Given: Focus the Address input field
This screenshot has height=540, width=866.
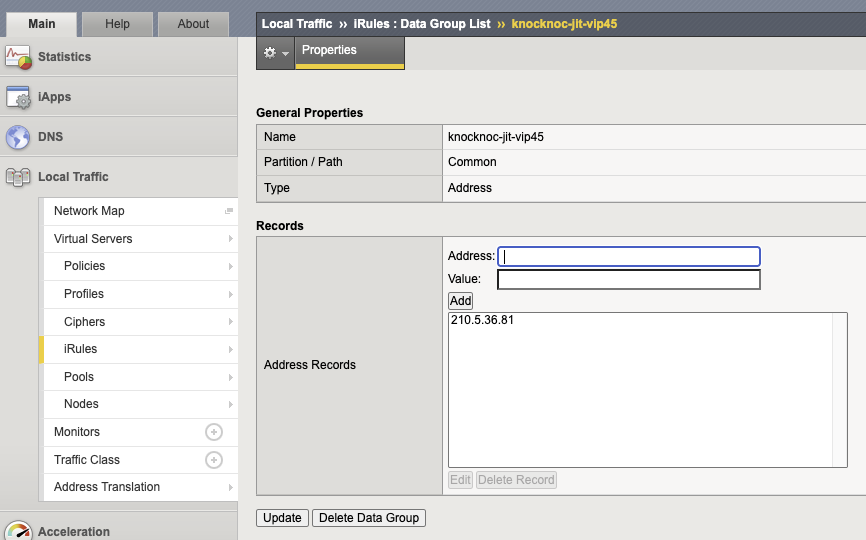Looking at the screenshot, I should coord(629,256).
